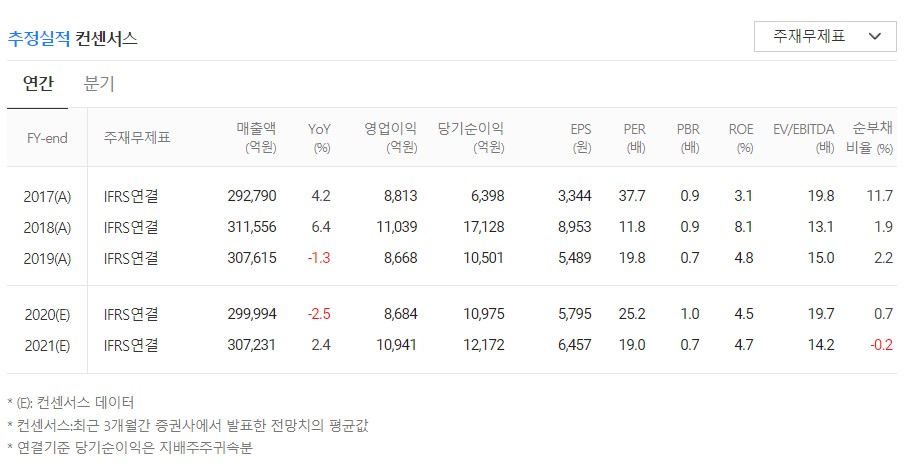Screen dimensions: 909x475
Task: Select the FY-end column header
Action: pyautogui.click(x=47, y=138)
